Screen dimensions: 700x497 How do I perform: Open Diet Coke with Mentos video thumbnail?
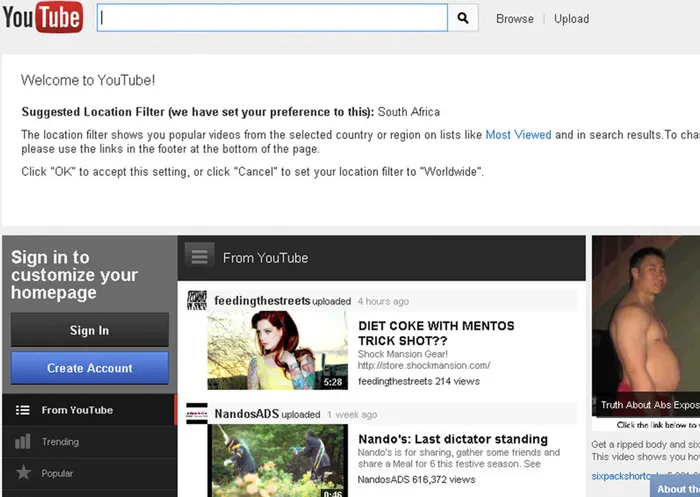278,350
